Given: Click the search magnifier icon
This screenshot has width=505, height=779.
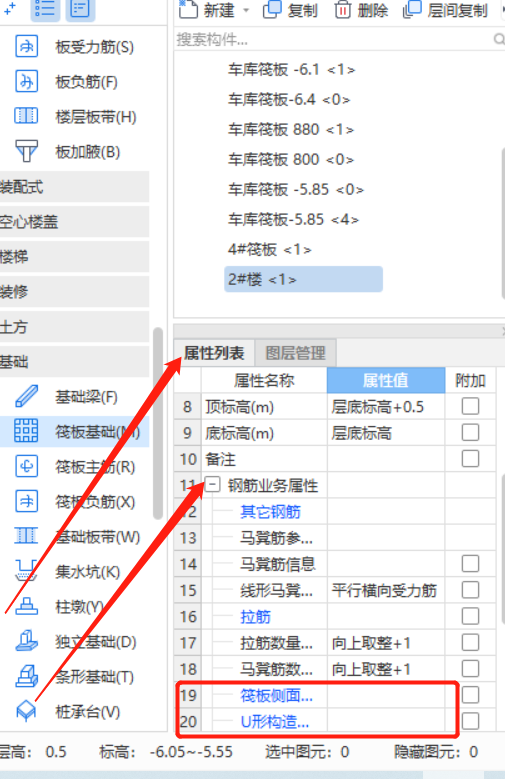Looking at the screenshot, I should [x=499, y=39].
